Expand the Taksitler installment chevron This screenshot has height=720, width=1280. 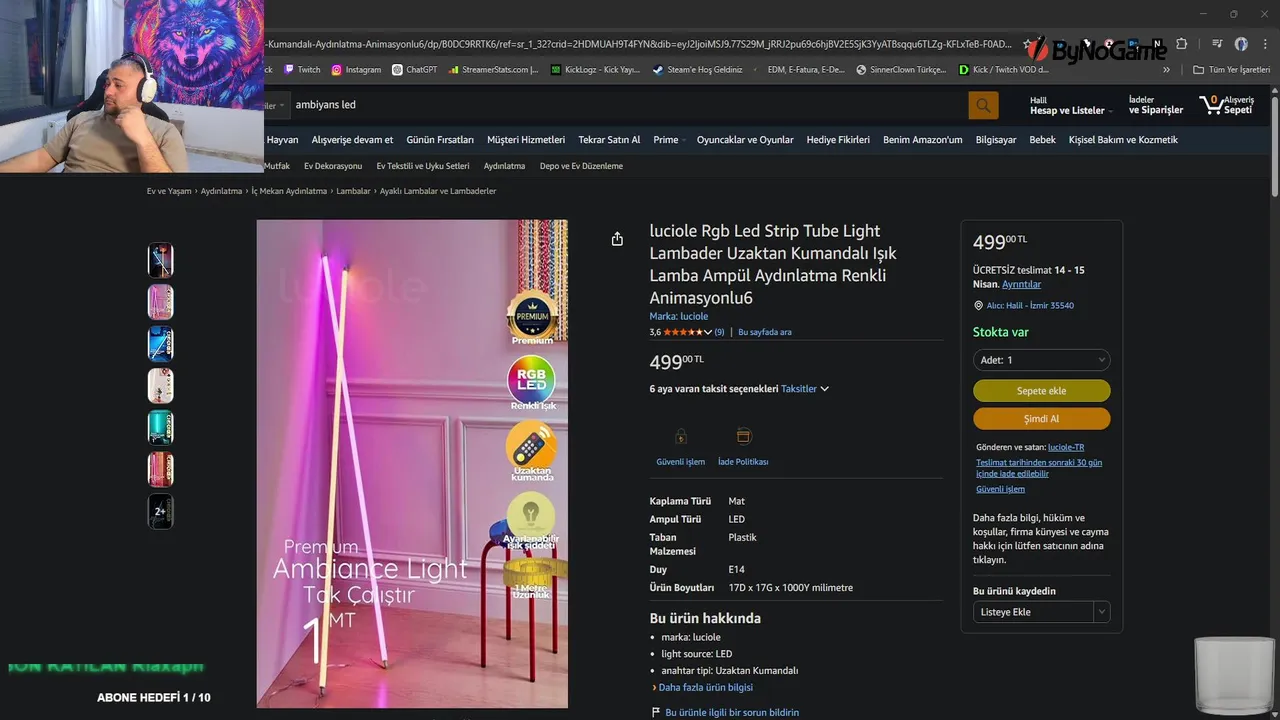825,389
